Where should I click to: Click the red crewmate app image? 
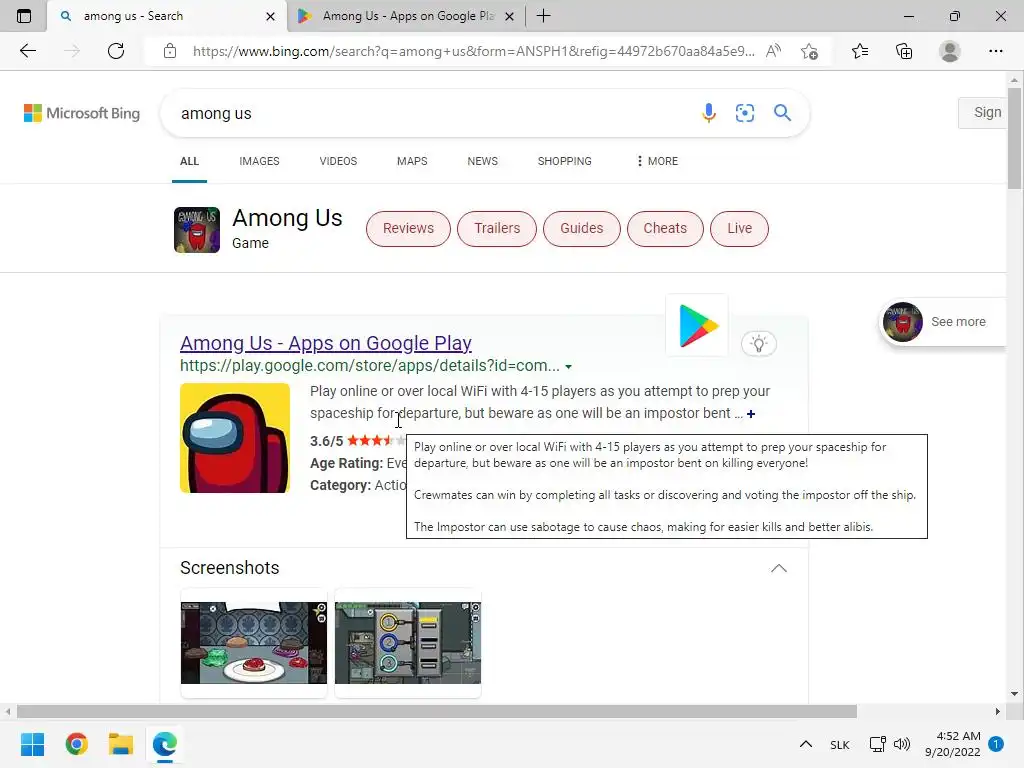235,438
